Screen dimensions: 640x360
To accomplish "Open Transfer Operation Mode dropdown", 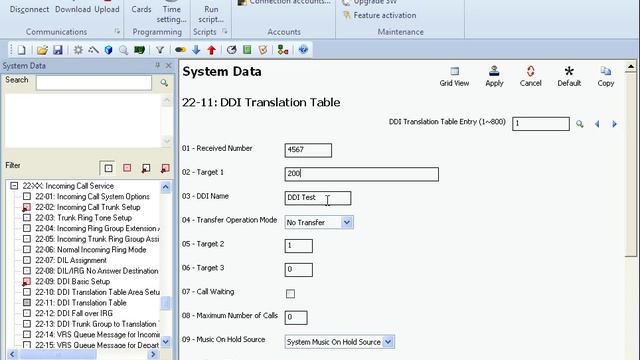I will tap(347, 222).
